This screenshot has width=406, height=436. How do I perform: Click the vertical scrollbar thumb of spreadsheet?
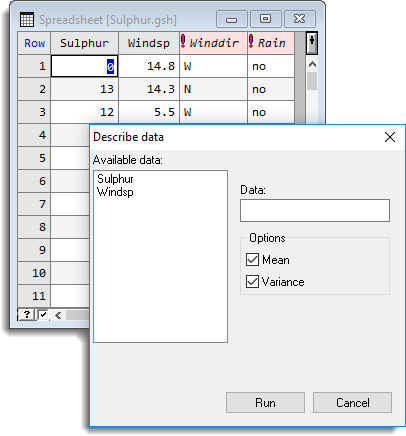312,81
